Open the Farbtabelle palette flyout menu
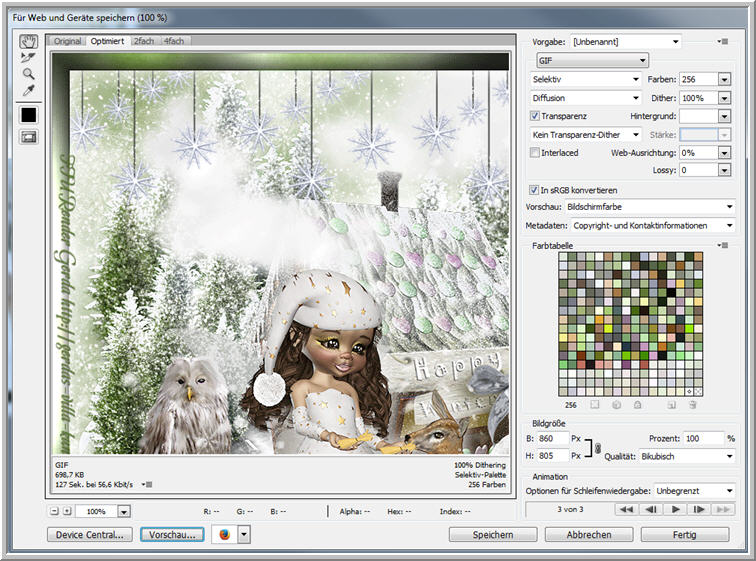756x561 pixels. pos(722,245)
